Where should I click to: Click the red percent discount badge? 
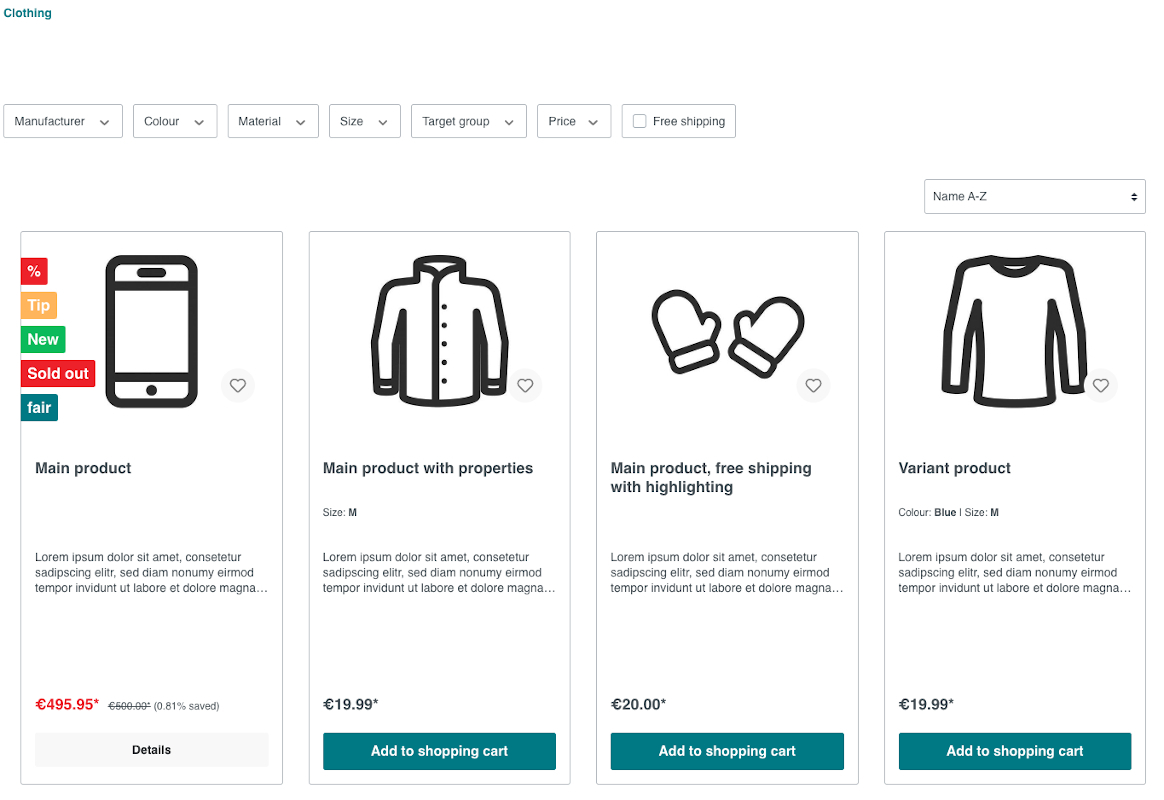[34, 271]
